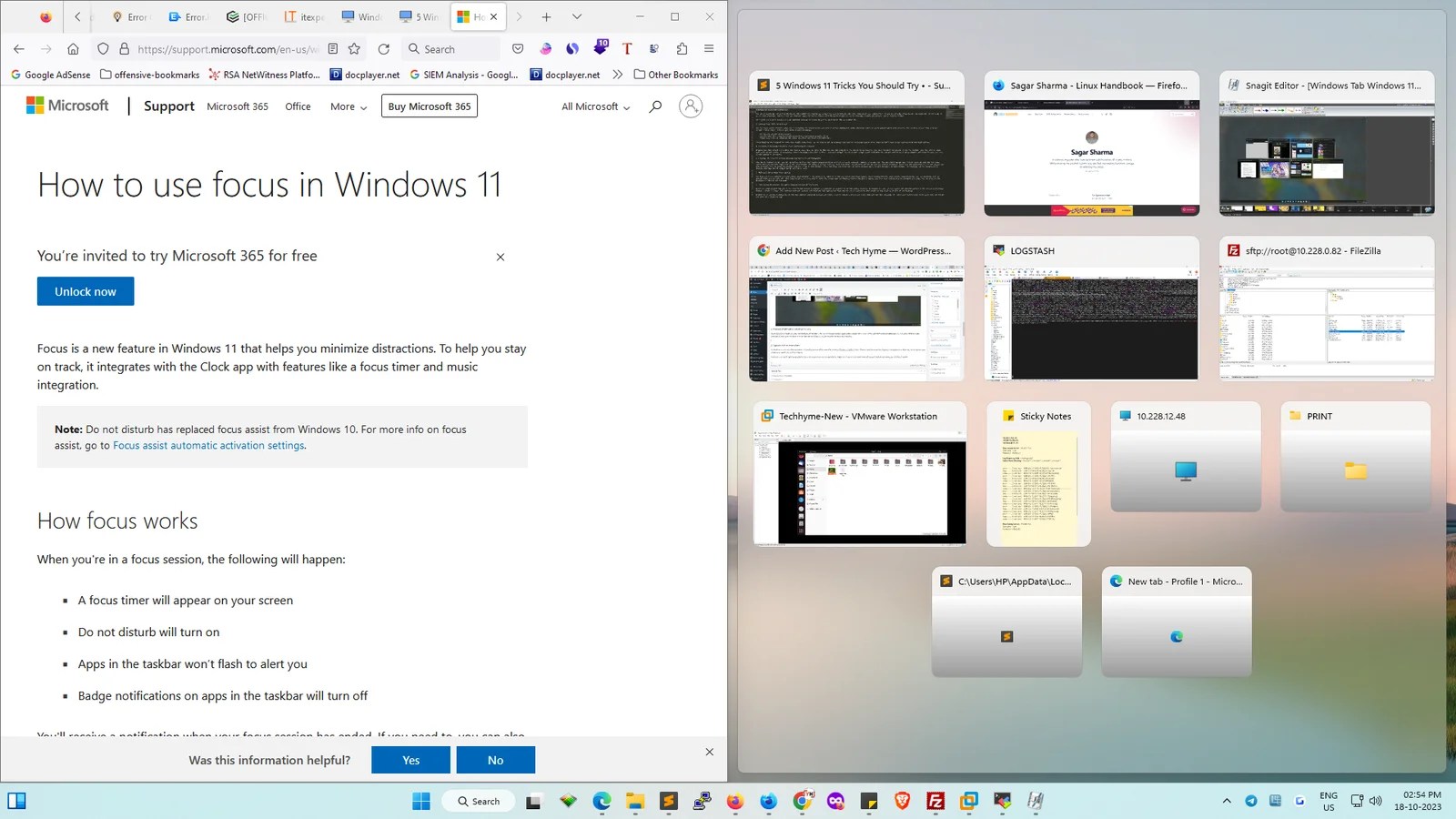Click the address bar URL
Screen dimensions: 1456x819
pyautogui.click(x=227, y=49)
